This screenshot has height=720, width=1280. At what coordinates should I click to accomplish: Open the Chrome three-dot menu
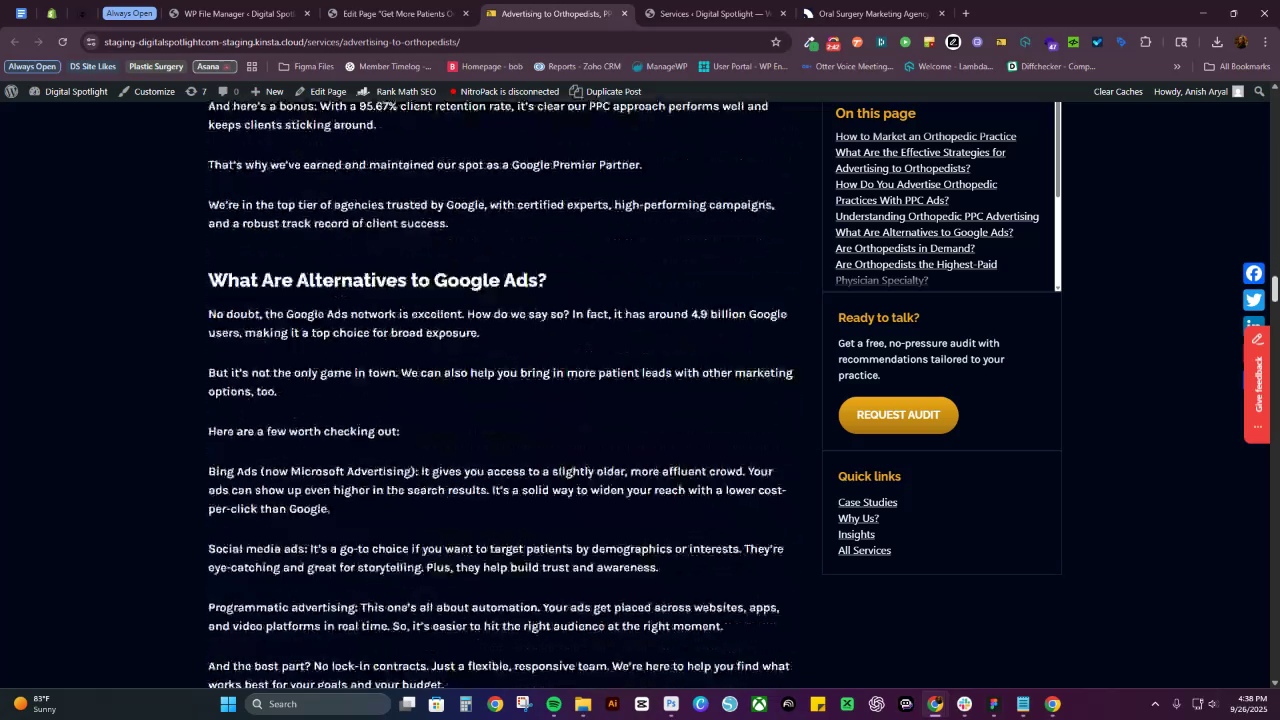pyautogui.click(x=1264, y=42)
